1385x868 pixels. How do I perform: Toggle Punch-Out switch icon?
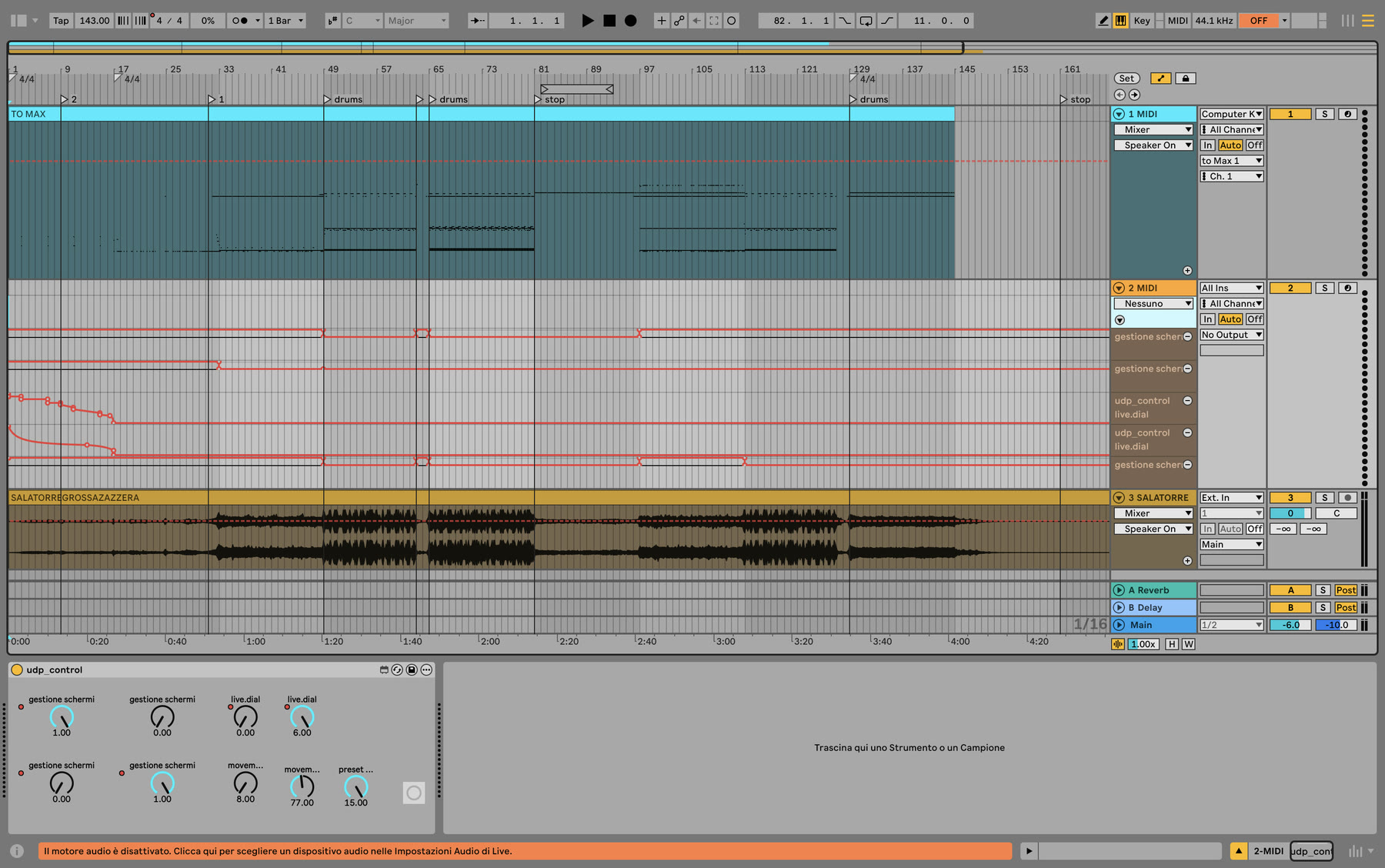887,21
